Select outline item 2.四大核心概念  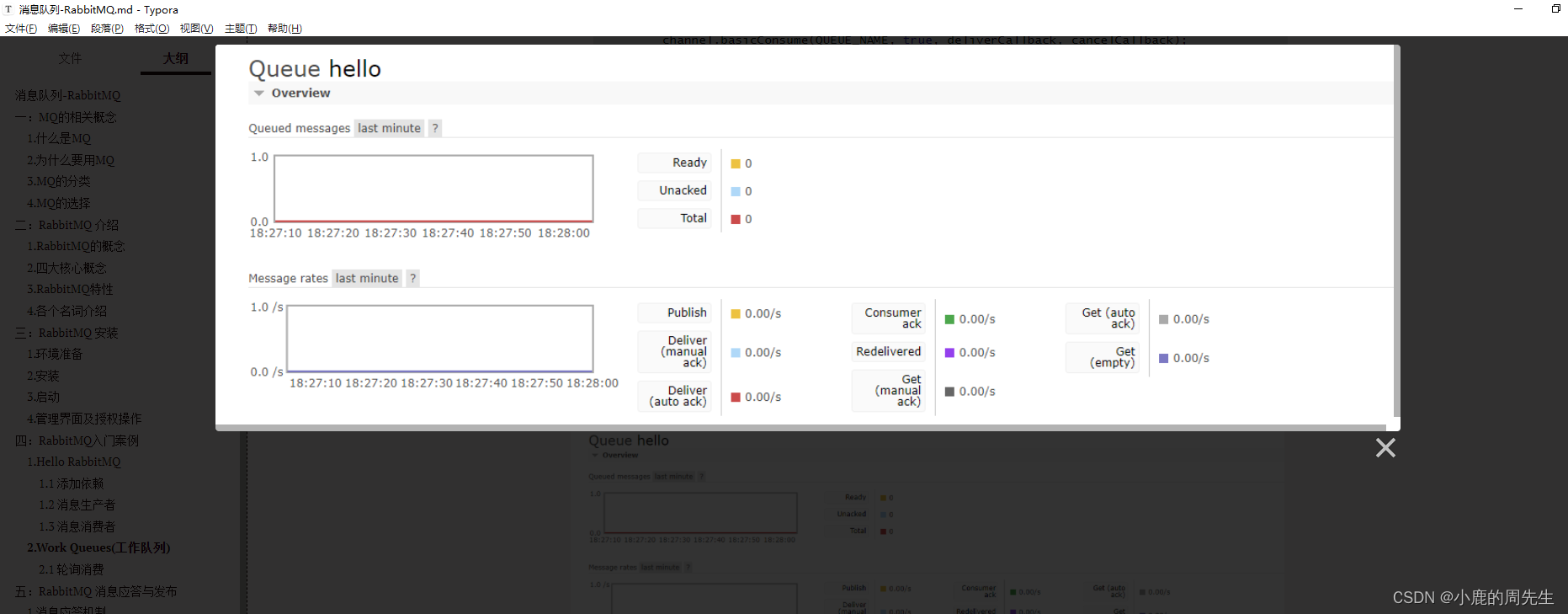tap(66, 268)
